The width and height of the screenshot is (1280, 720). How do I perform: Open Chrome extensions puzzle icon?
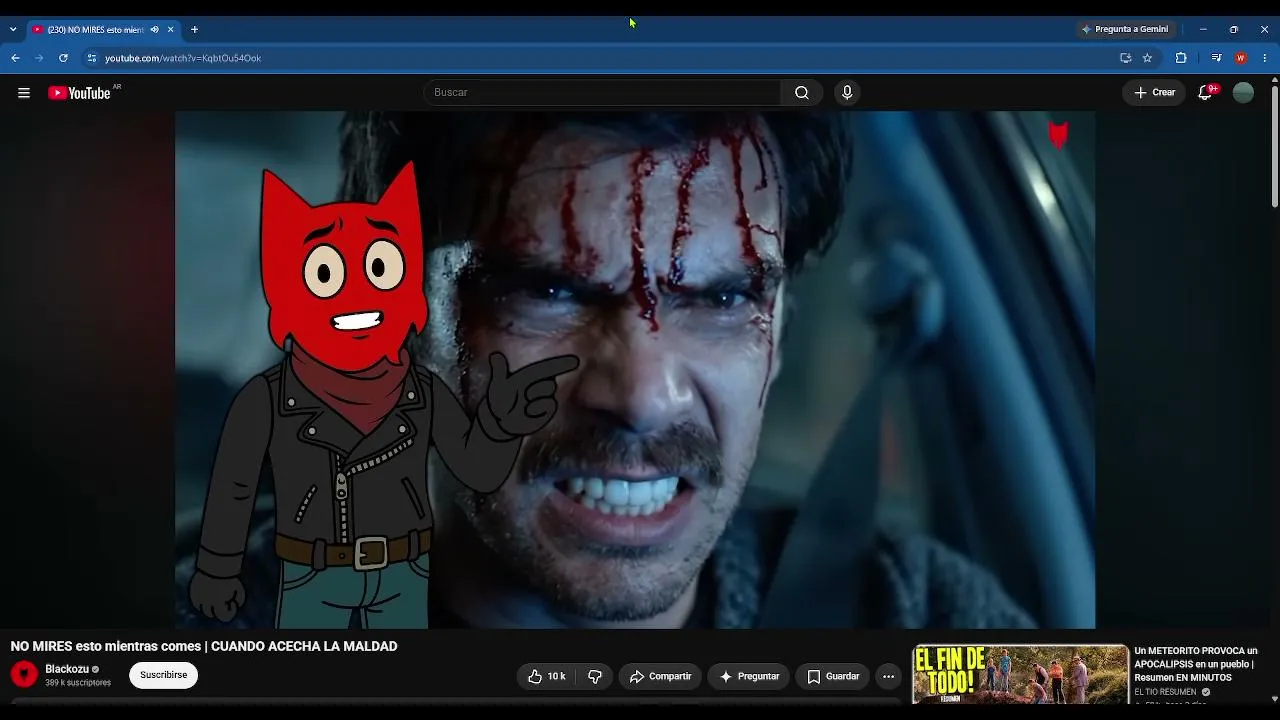(x=1181, y=58)
